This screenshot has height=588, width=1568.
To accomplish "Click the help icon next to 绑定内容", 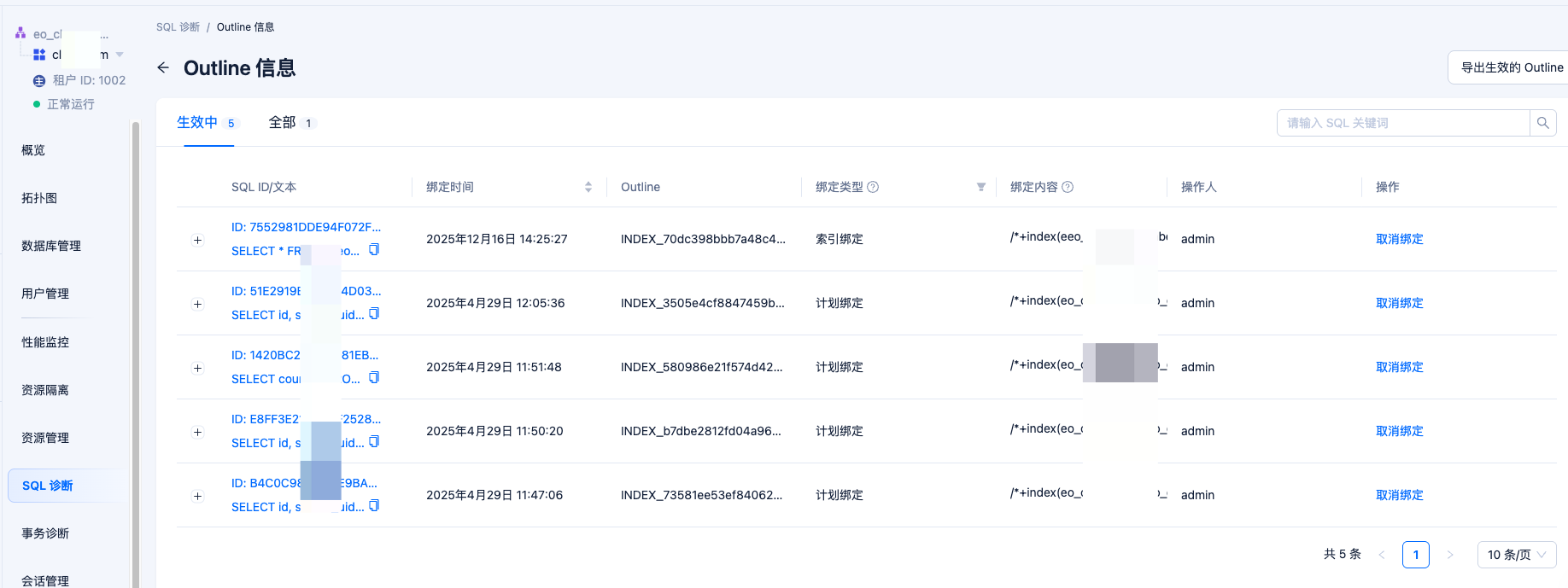I will (x=1068, y=187).
